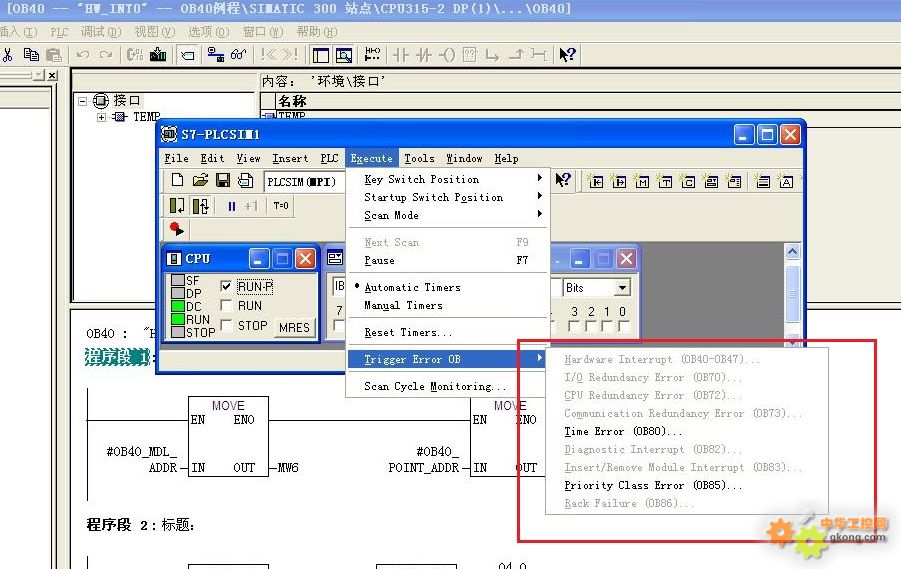This screenshot has height=569, width=901.
Task: Check the STOP checkbox in CPU window
Action: point(226,325)
